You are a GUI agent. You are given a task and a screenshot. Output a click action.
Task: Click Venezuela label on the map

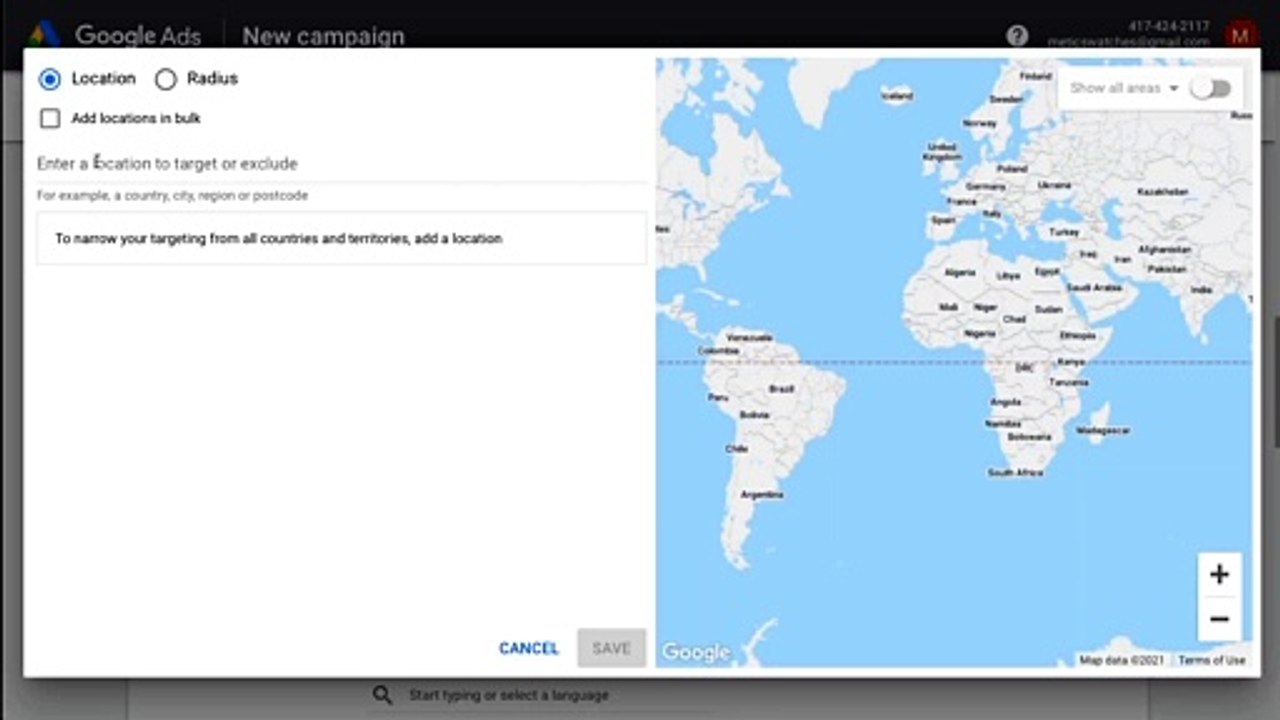750,338
